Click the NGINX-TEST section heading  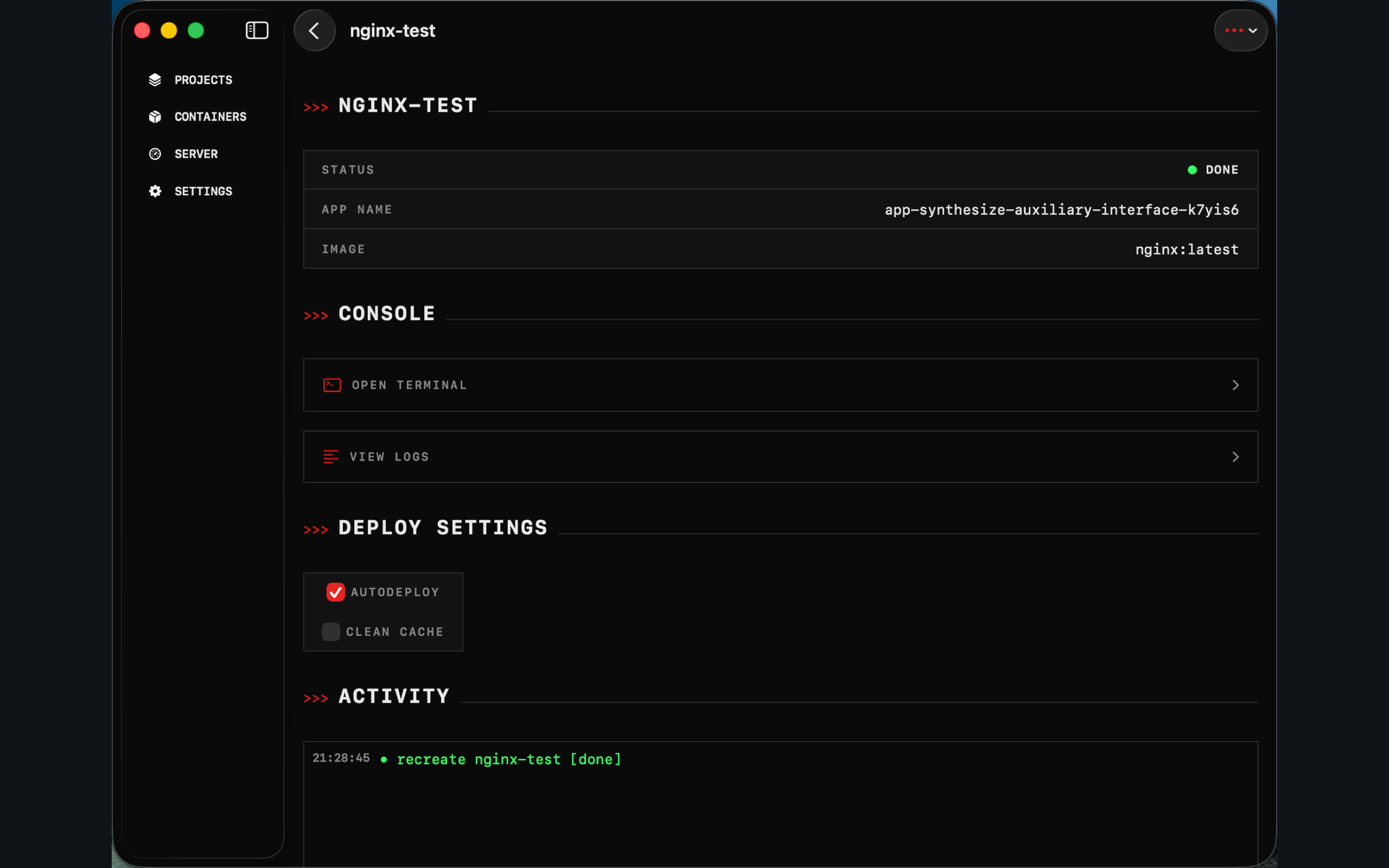pyautogui.click(x=407, y=106)
